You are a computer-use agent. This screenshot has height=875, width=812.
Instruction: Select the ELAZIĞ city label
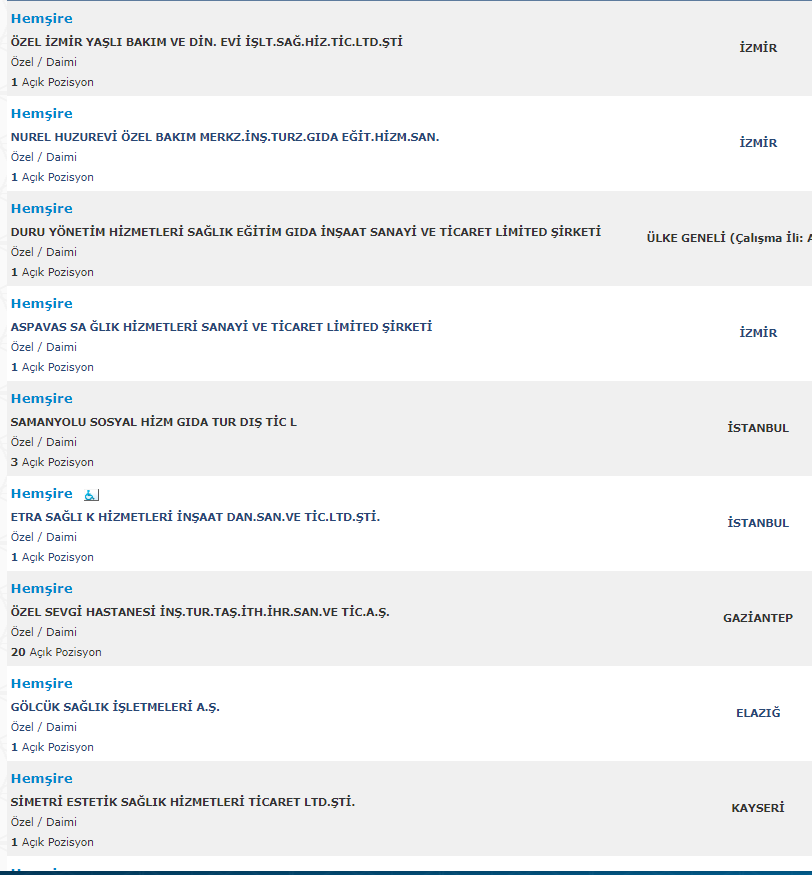(x=758, y=713)
